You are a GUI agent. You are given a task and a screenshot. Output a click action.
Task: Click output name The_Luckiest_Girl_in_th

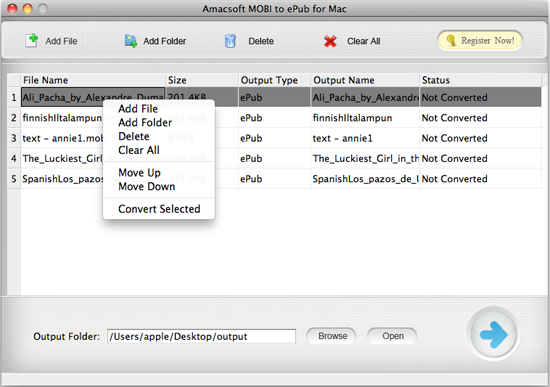click(x=365, y=159)
